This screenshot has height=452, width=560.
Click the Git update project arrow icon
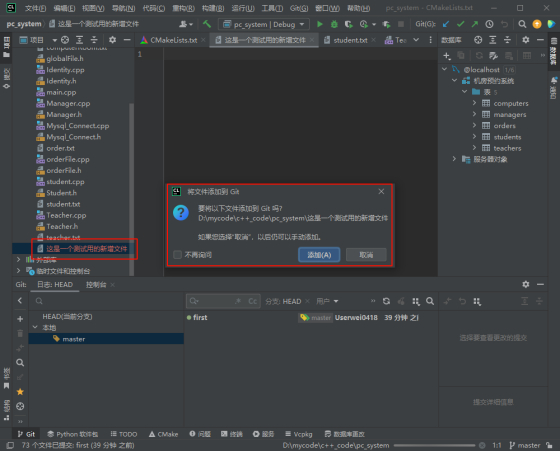[446, 24]
